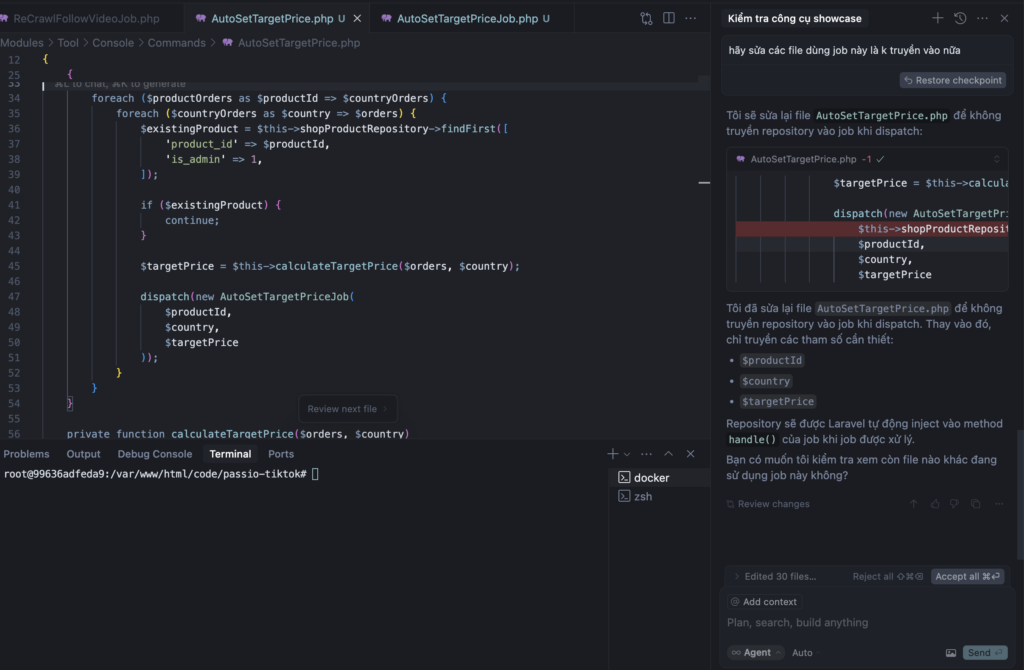Send the chat message
Viewport: 1024px width, 670px height.
click(x=984, y=652)
